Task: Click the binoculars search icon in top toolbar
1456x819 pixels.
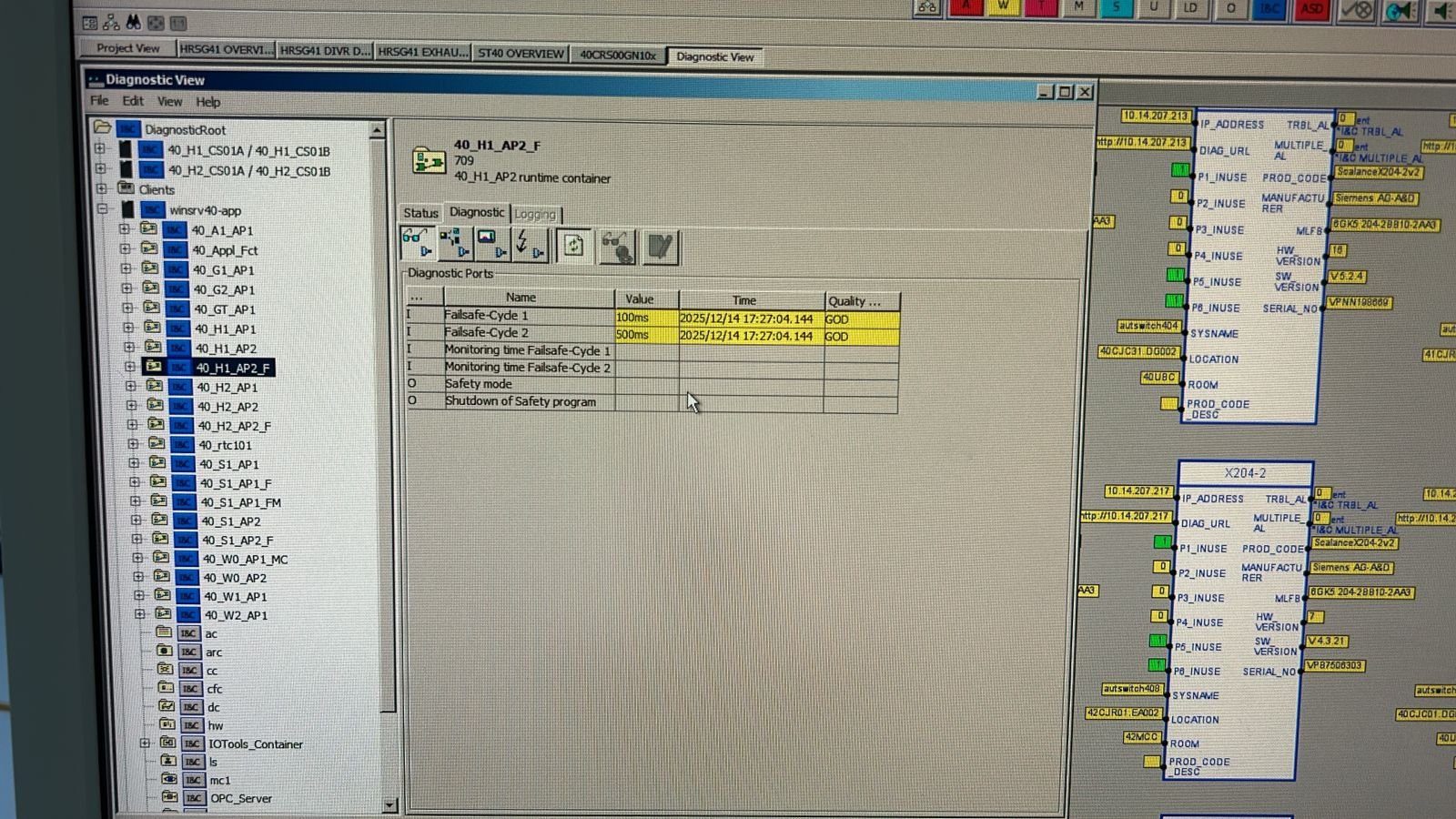Action: pos(133,22)
